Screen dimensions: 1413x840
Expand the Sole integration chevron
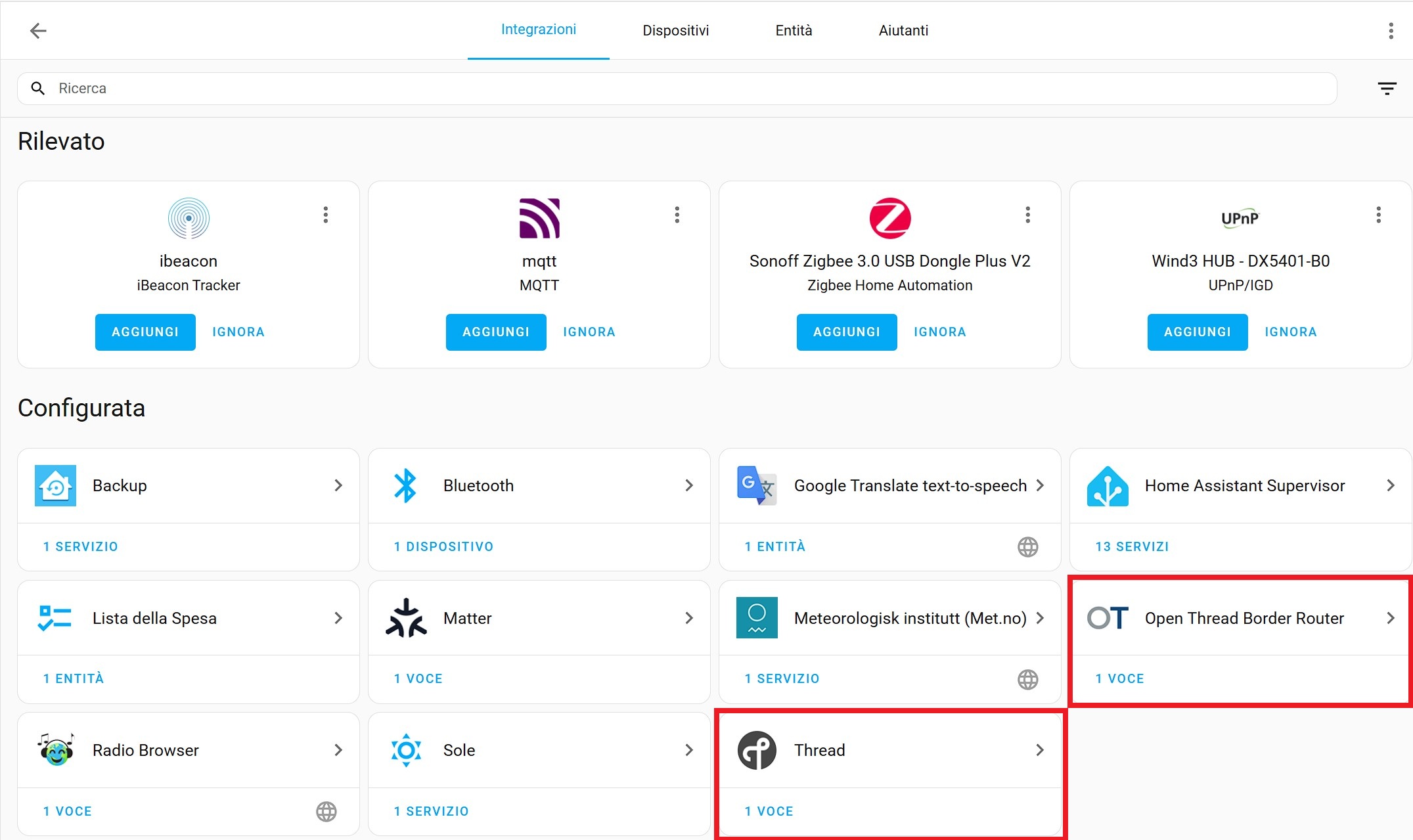tap(689, 750)
